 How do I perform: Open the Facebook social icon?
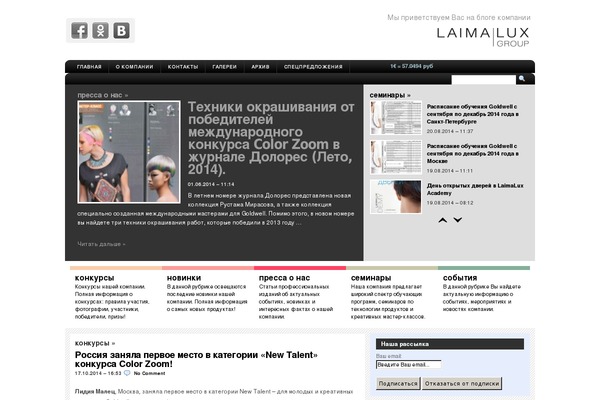tap(79, 31)
